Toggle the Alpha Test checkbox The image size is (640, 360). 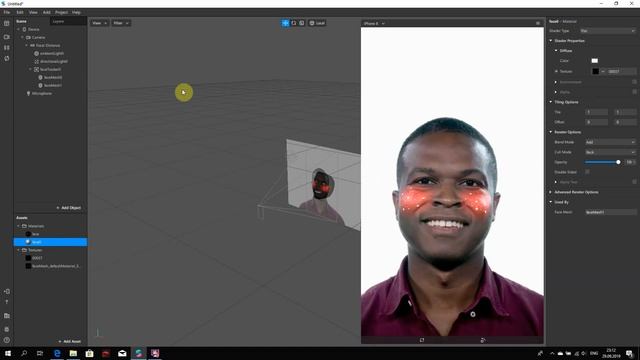634,182
